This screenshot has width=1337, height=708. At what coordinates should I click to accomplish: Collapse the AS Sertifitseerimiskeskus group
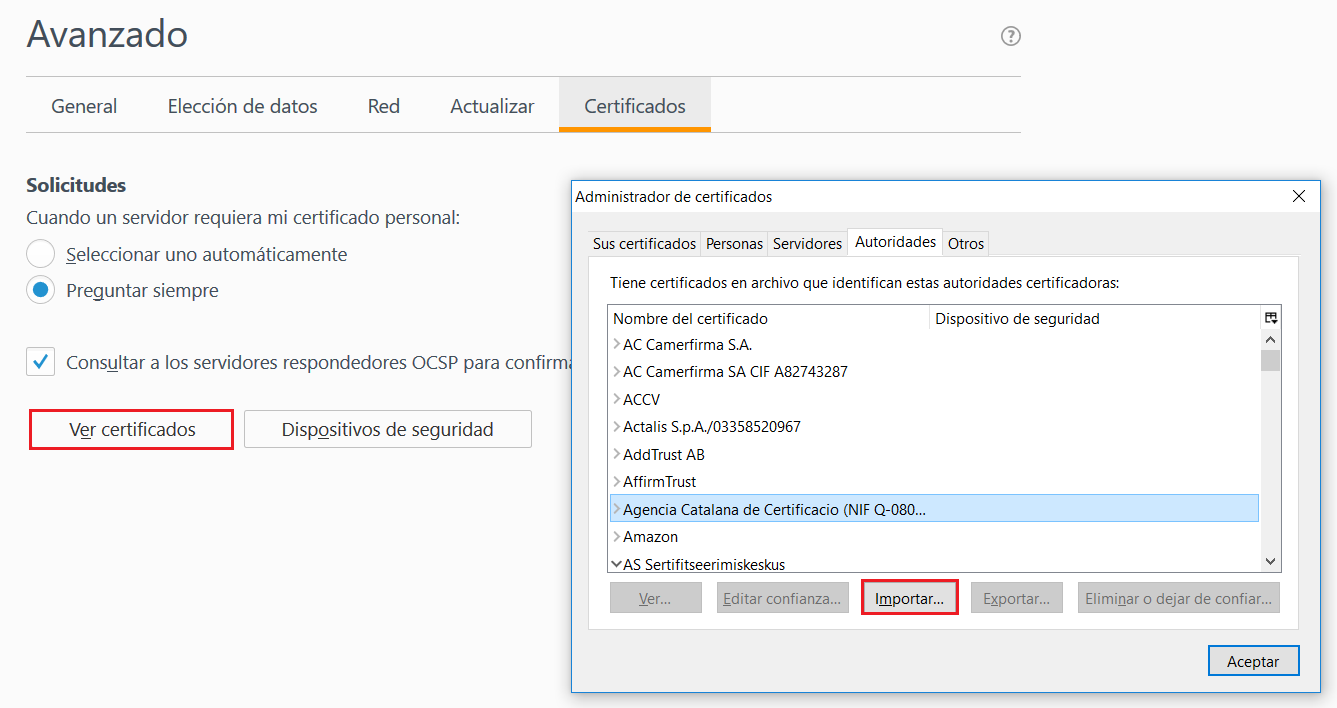616,564
